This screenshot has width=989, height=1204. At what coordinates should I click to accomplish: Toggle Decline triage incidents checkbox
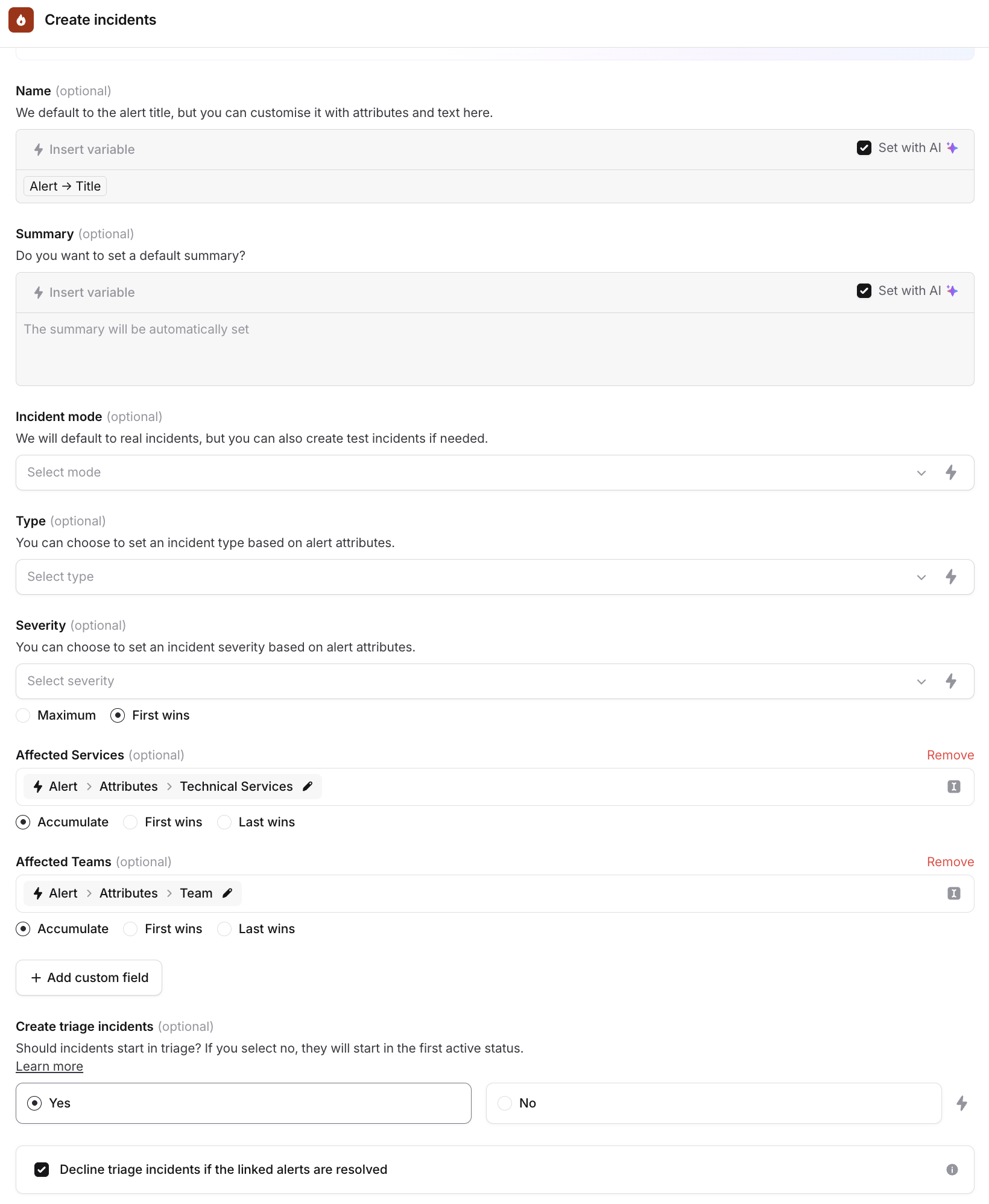pos(42,1170)
